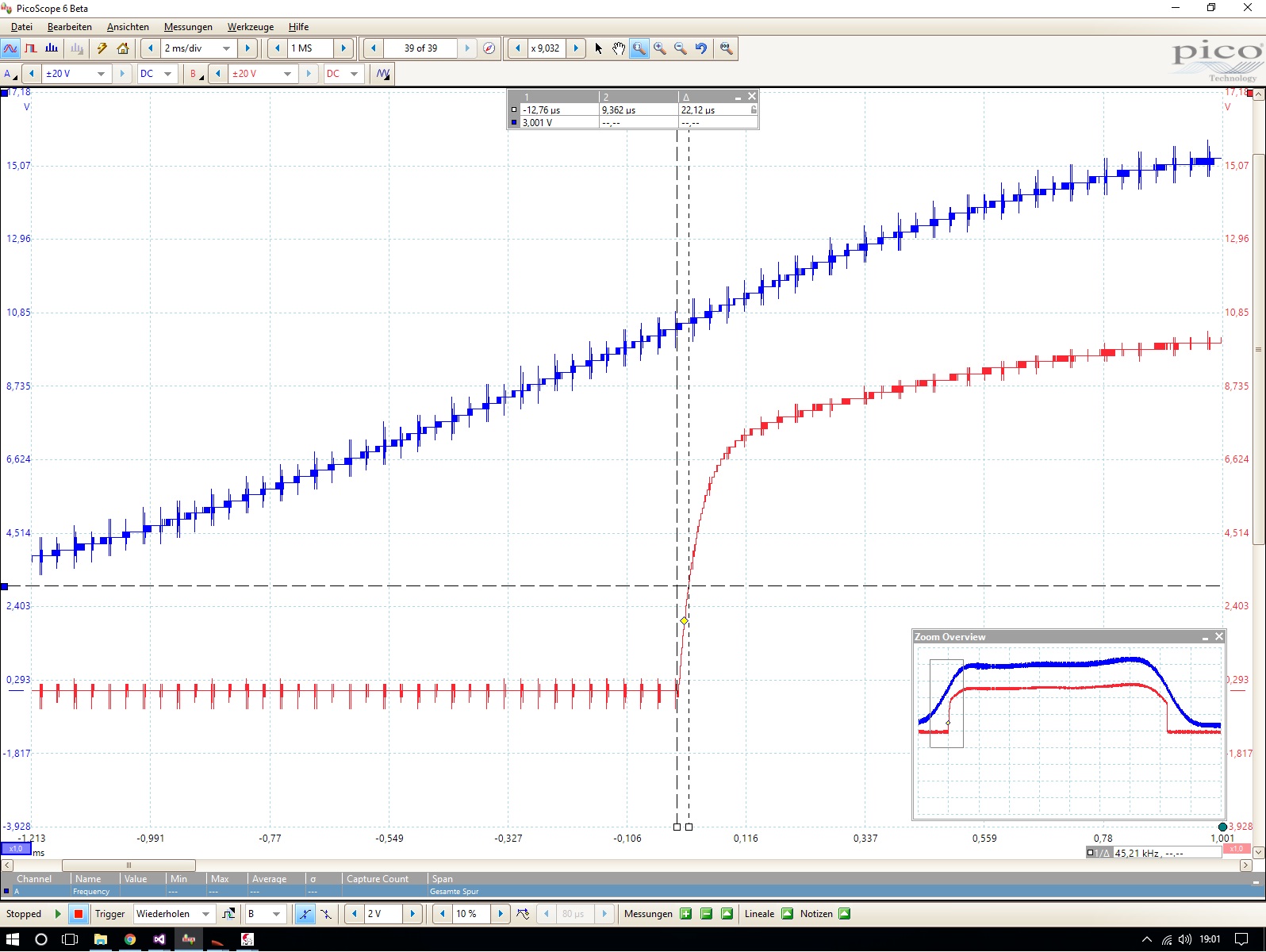
Task: Undo the last zoom
Action: [701, 48]
